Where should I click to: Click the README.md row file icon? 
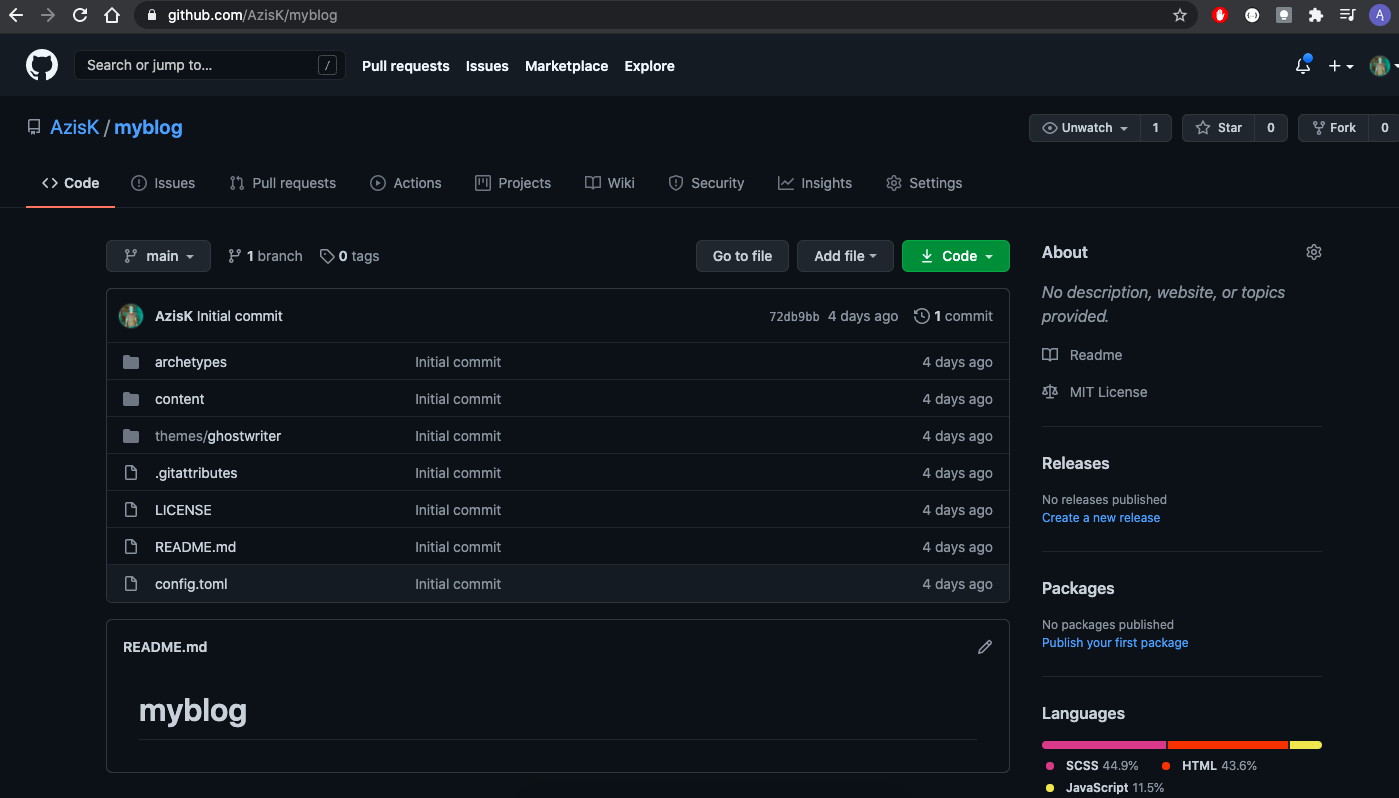pyautogui.click(x=131, y=547)
